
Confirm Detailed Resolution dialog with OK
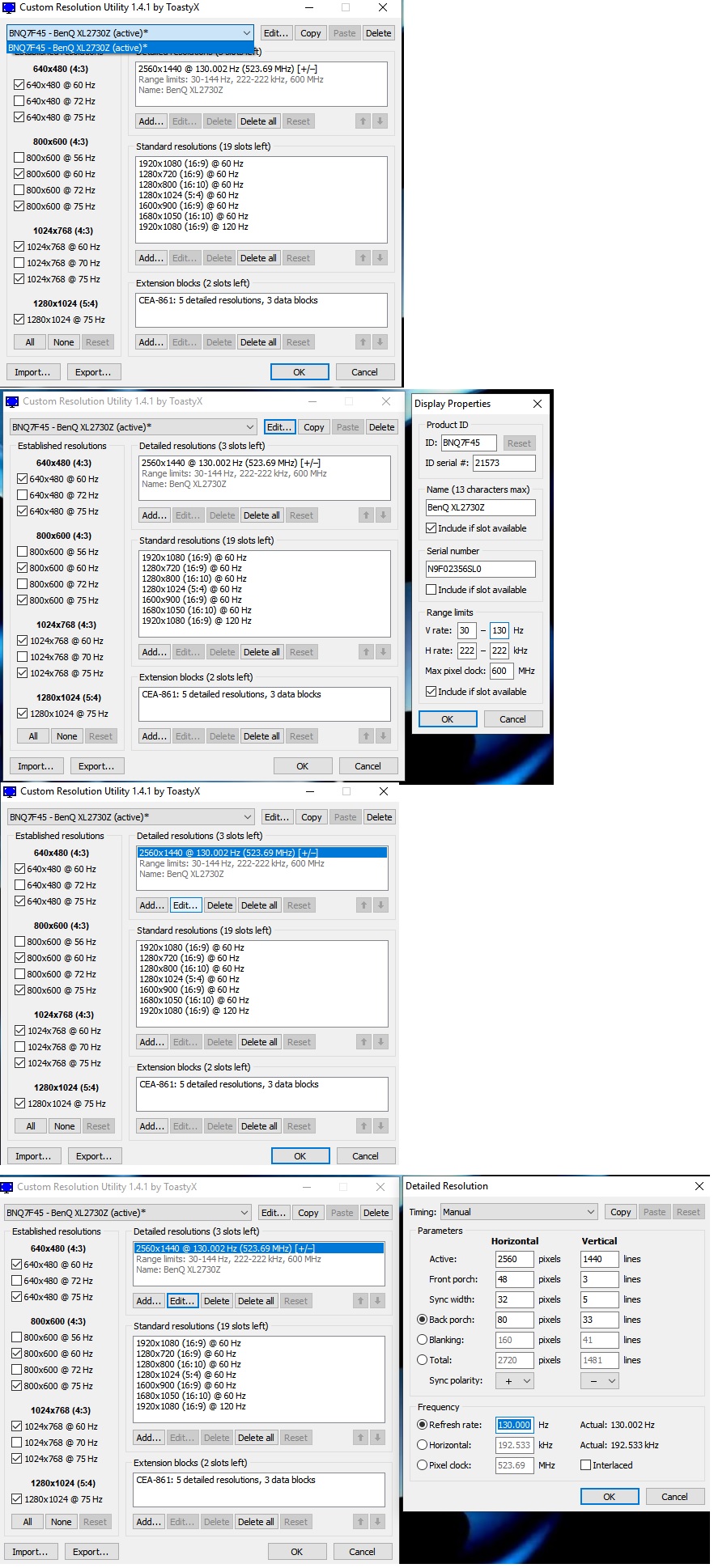[610, 1497]
